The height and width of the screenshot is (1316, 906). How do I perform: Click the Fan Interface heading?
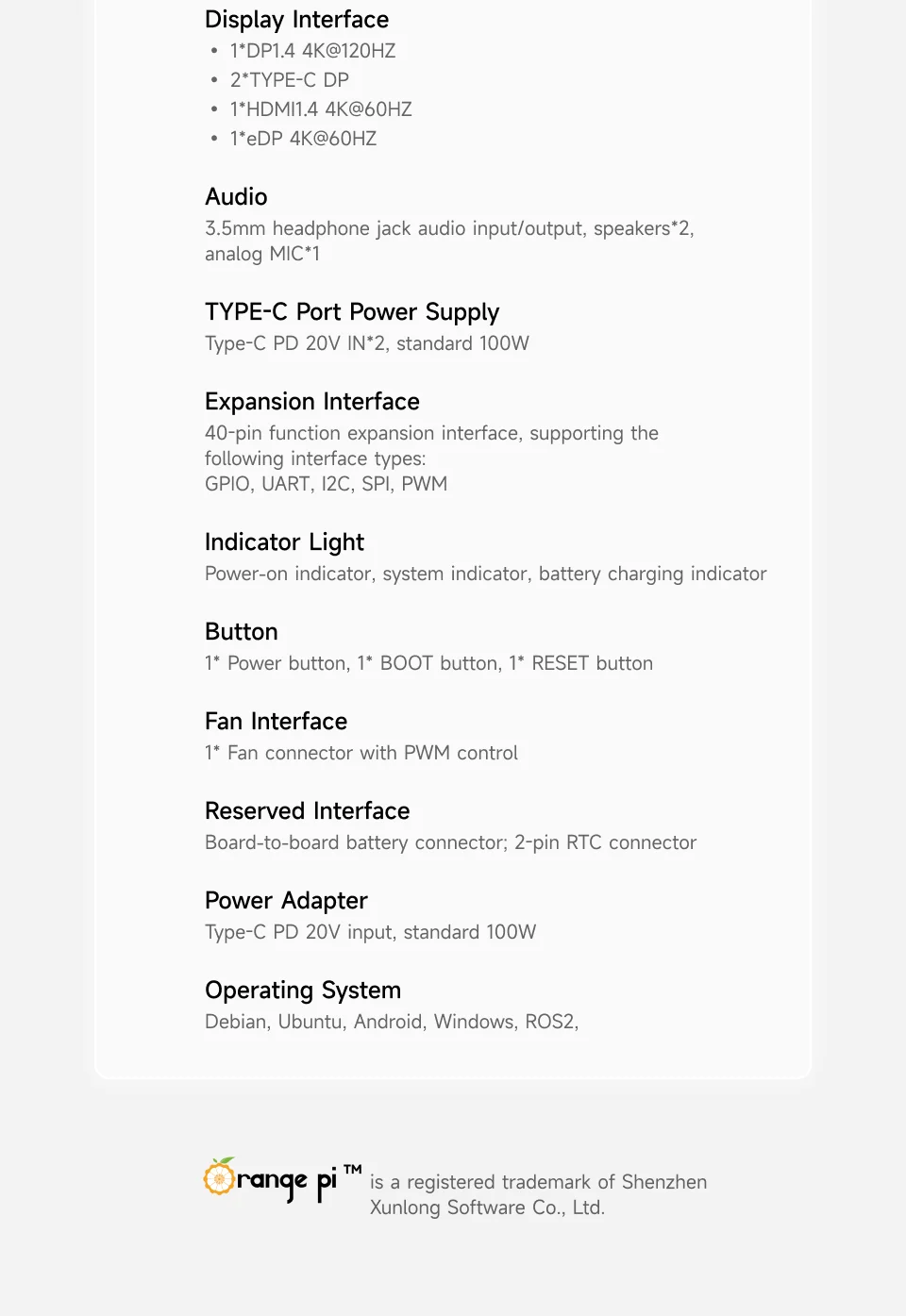click(276, 722)
